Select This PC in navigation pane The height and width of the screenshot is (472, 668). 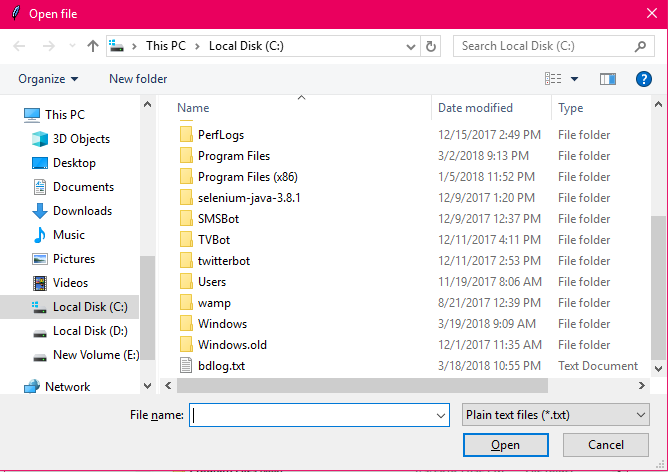65,115
